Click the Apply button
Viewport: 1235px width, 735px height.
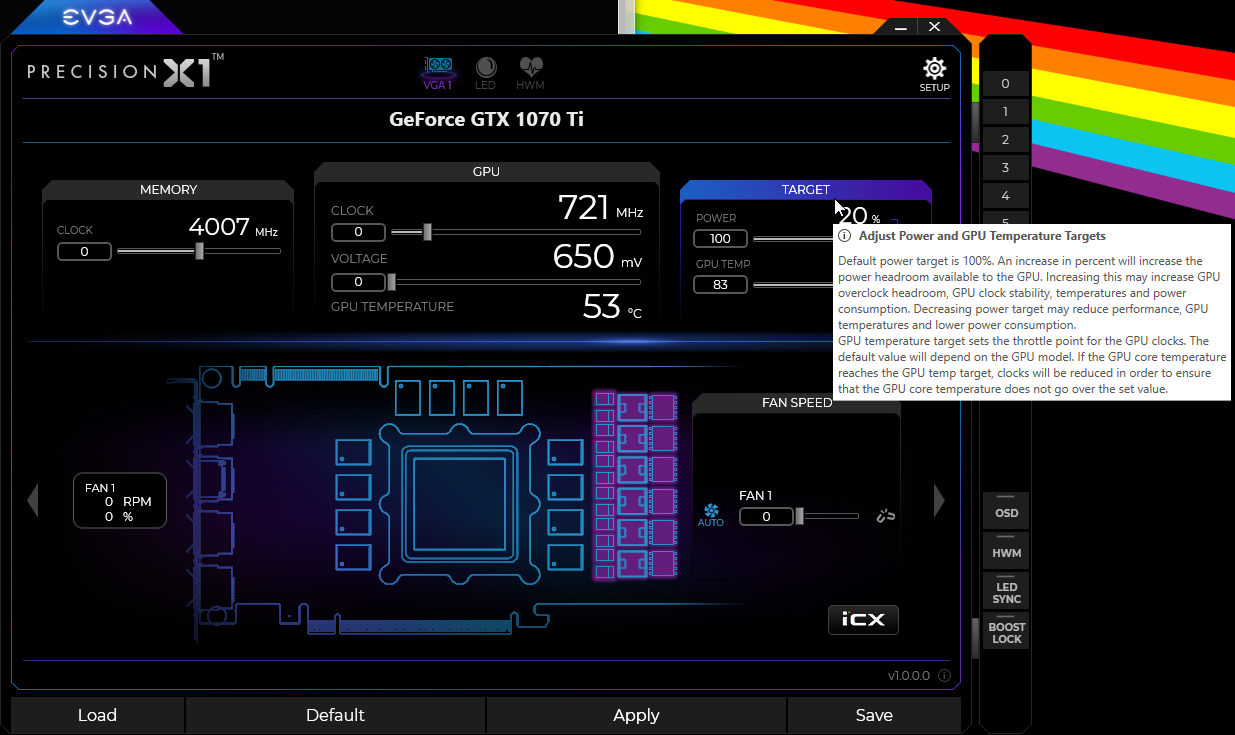(x=636, y=715)
